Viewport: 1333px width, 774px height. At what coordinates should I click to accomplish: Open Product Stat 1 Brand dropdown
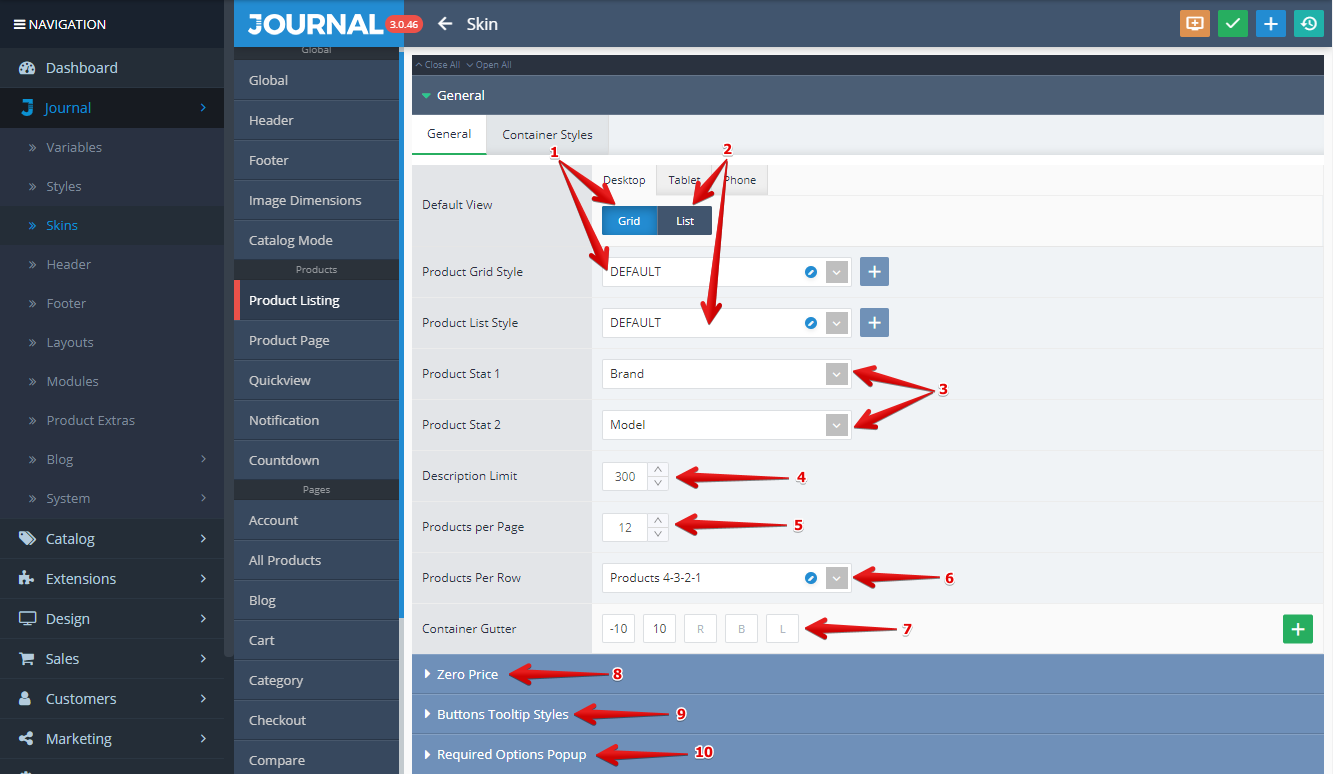coord(727,374)
